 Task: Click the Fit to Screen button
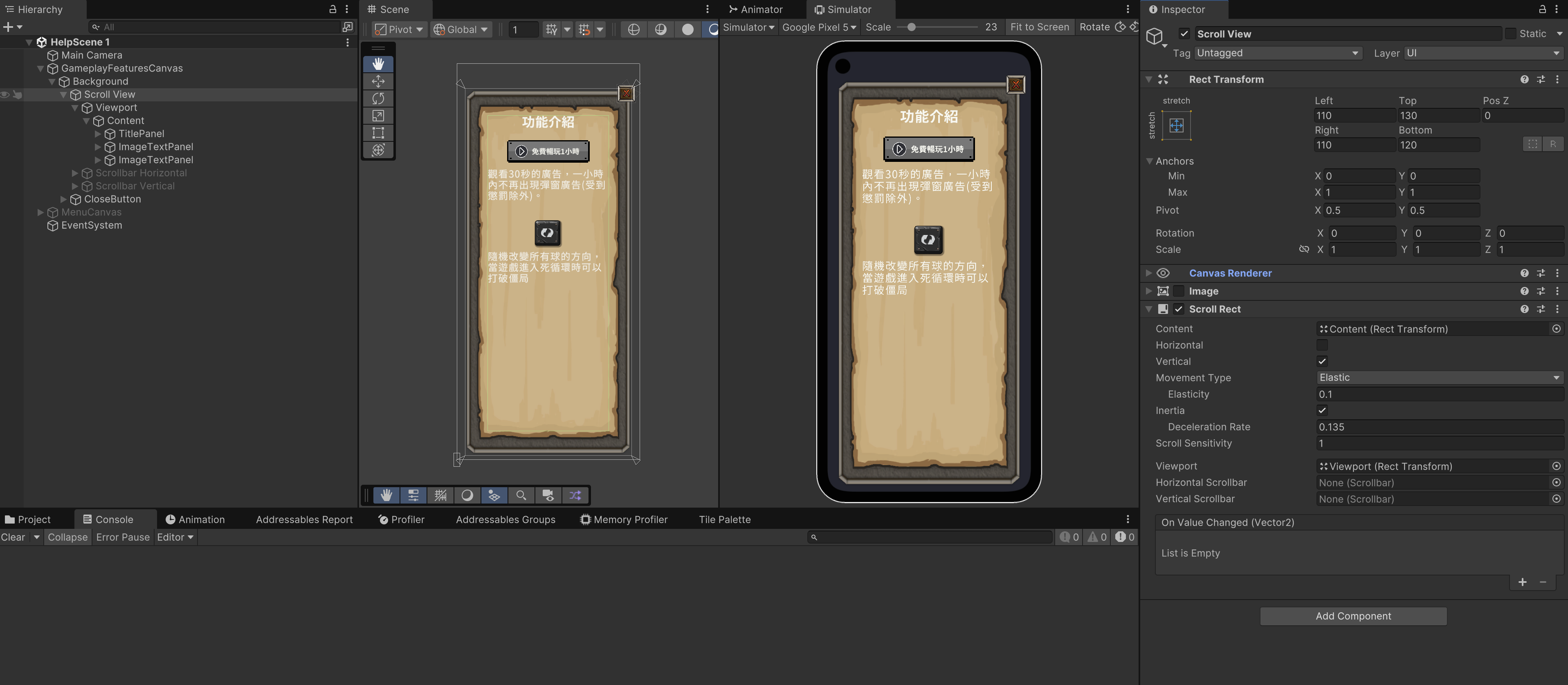click(x=1040, y=27)
